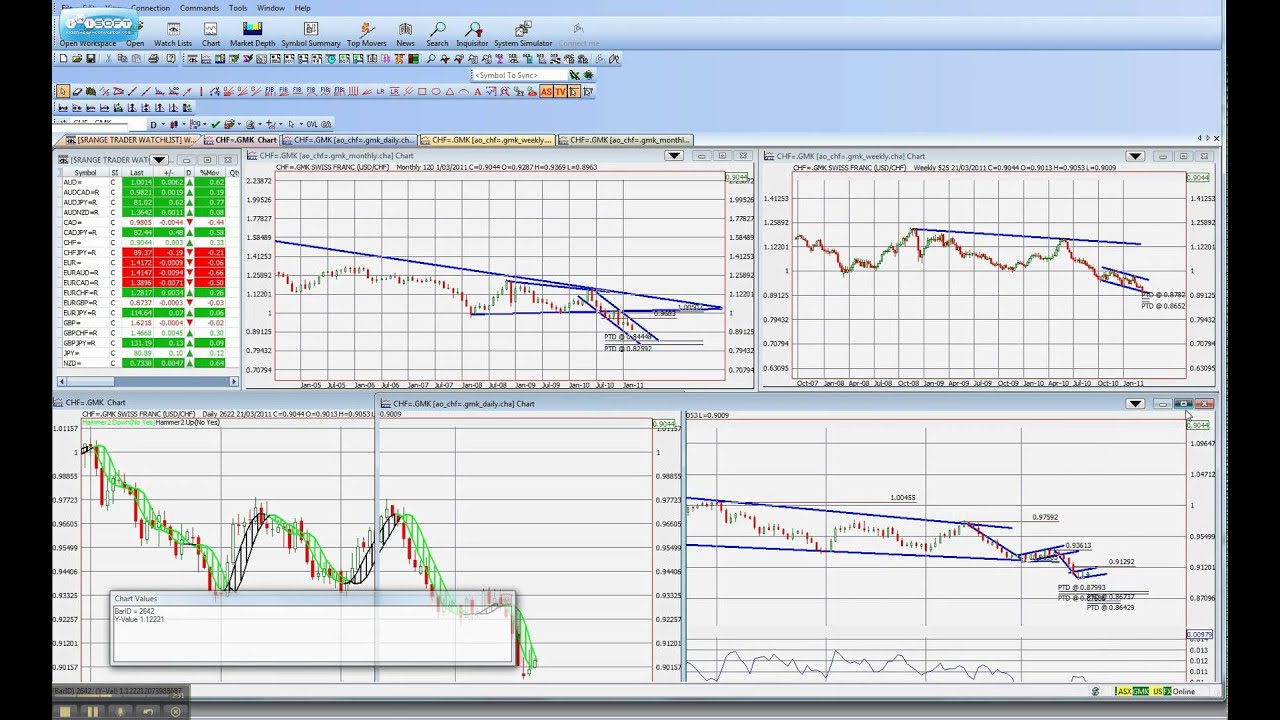Open the Tools menu
This screenshot has height=720, width=1280.
tap(238, 8)
